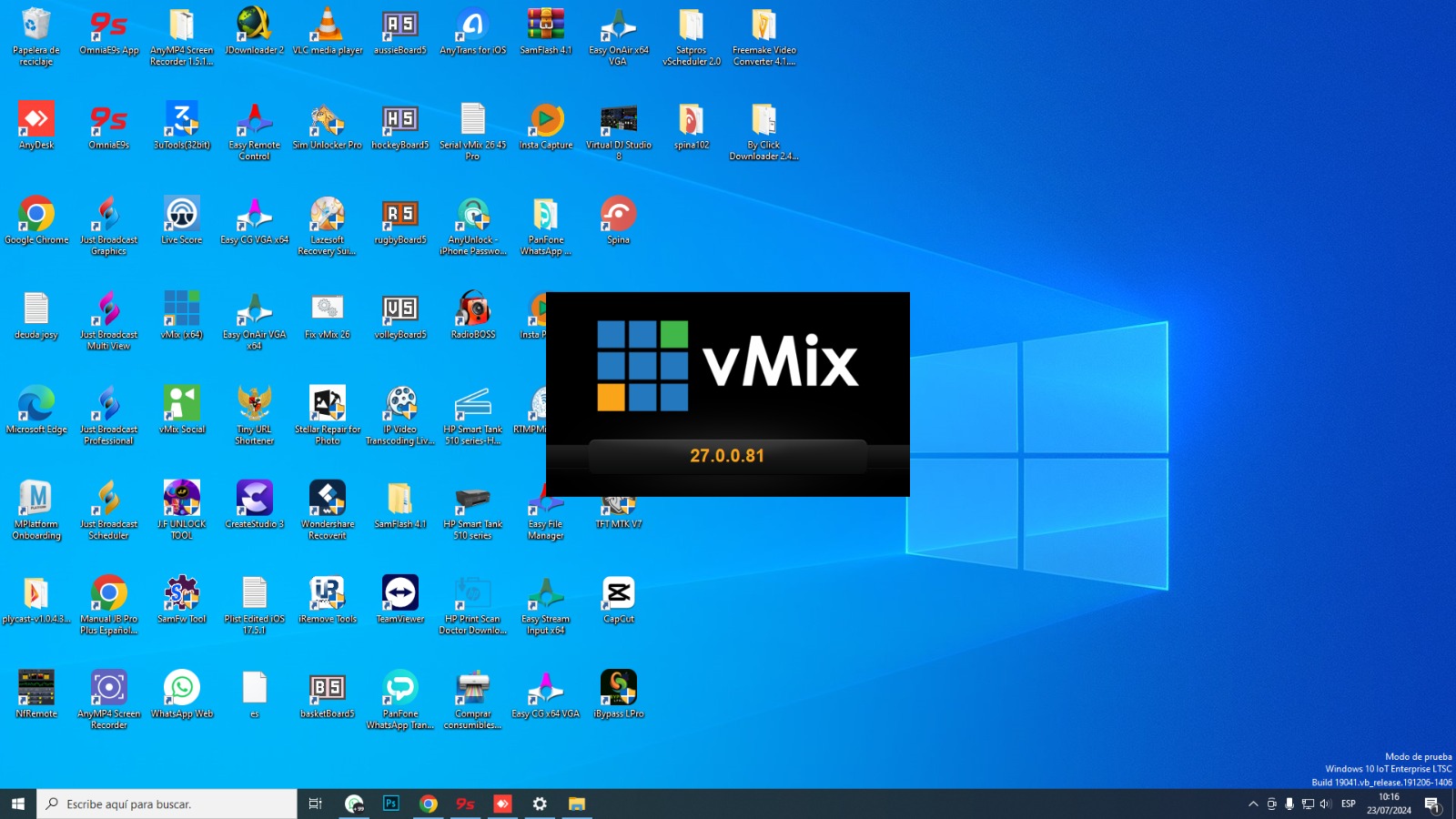Switch to OmniaE9s on the taskbar
The width and height of the screenshot is (1456, 819).
(x=465, y=804)
